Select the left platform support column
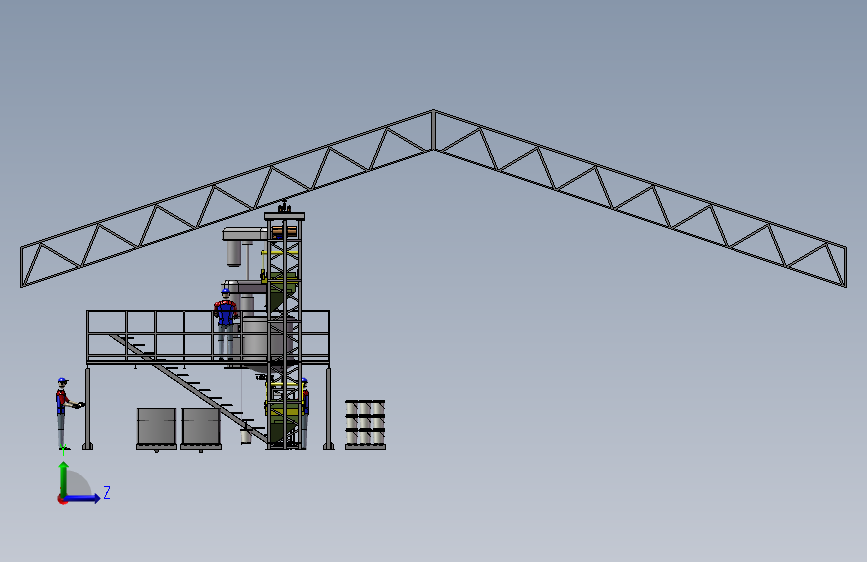This screenshot has width=867, height=562. pos(87,408)
